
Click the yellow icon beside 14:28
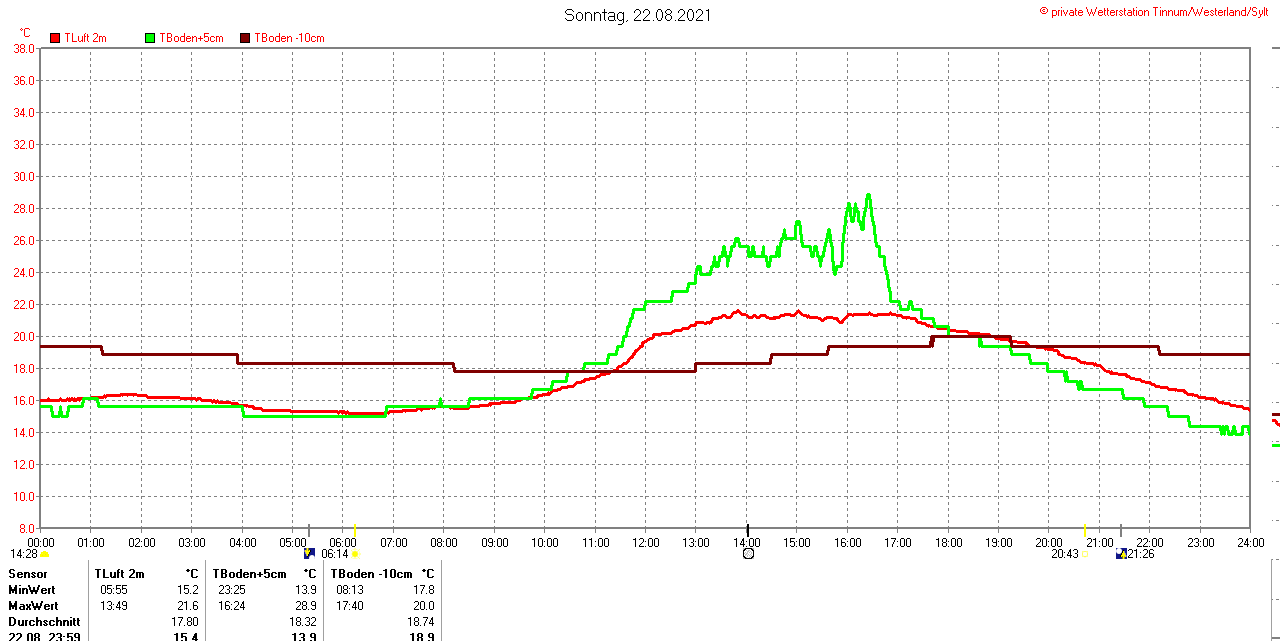pyautogui.click(x=44, y=554)
